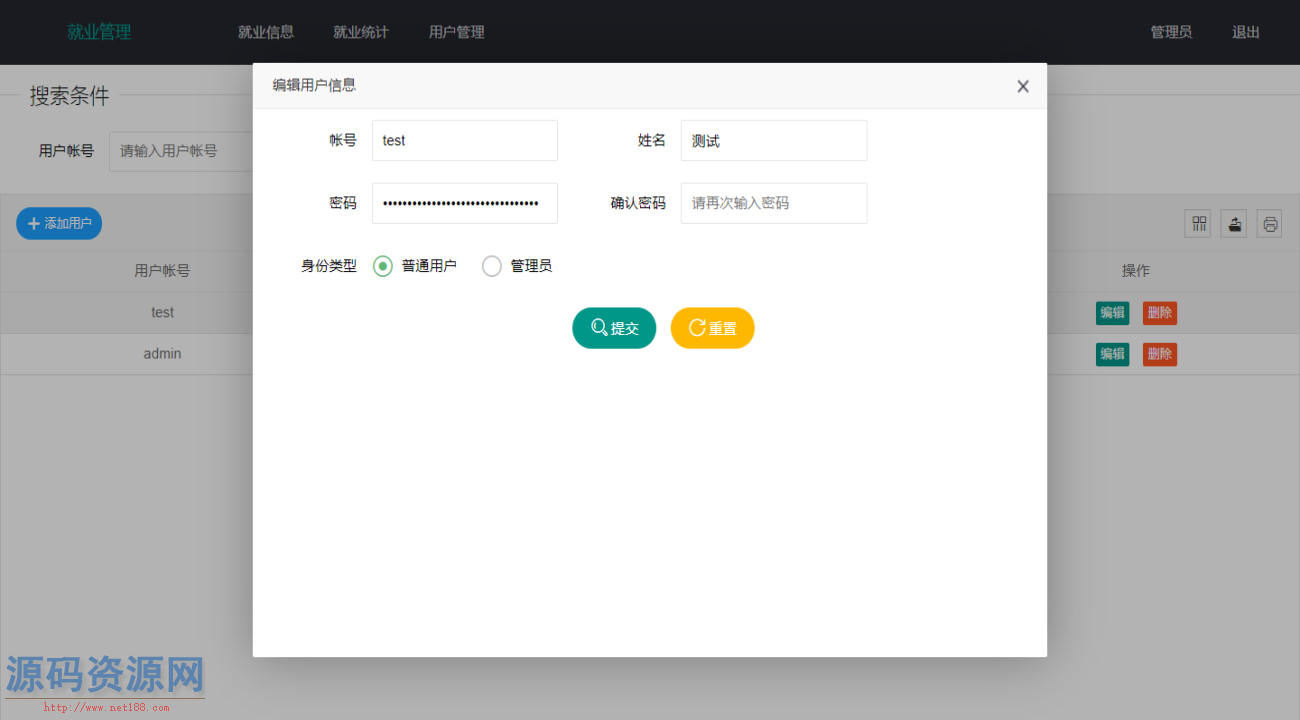Log out via 退出
This screenshot has height=720, width=1300.
tap(1246, 32)
